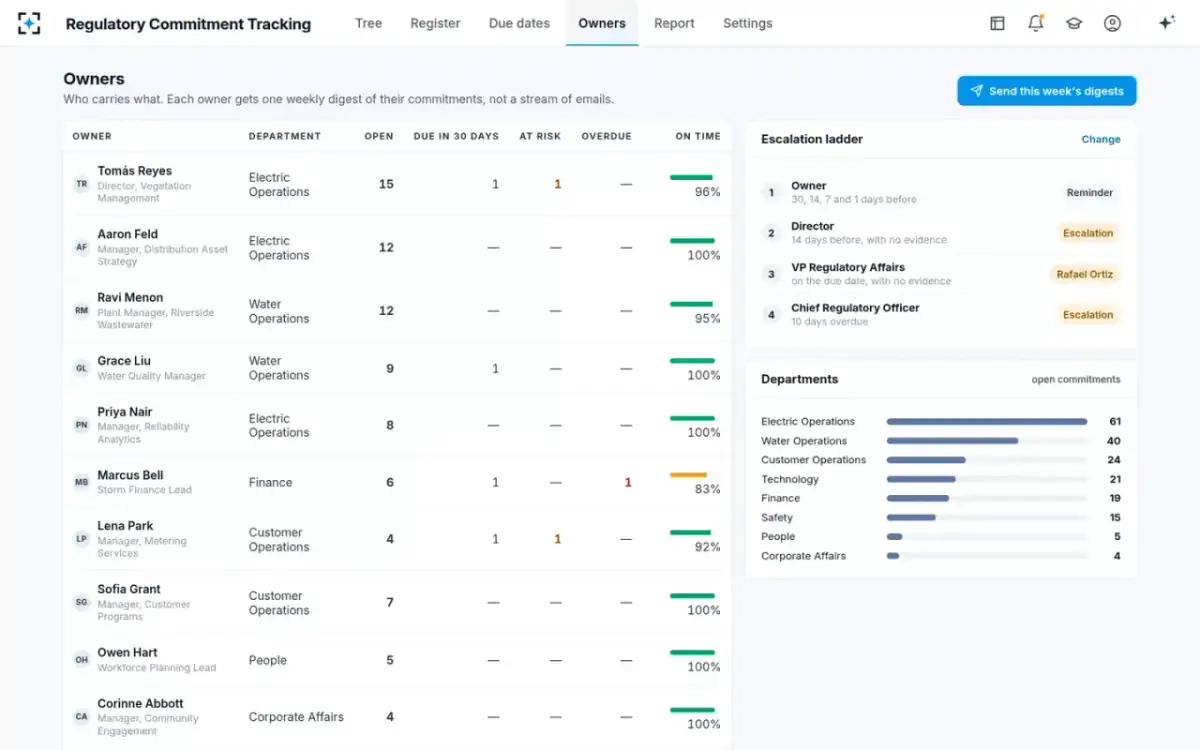Click the Reminder tag for Owner step
1200x750 pixels.
pyautogui.click(x=1089, y=193)
